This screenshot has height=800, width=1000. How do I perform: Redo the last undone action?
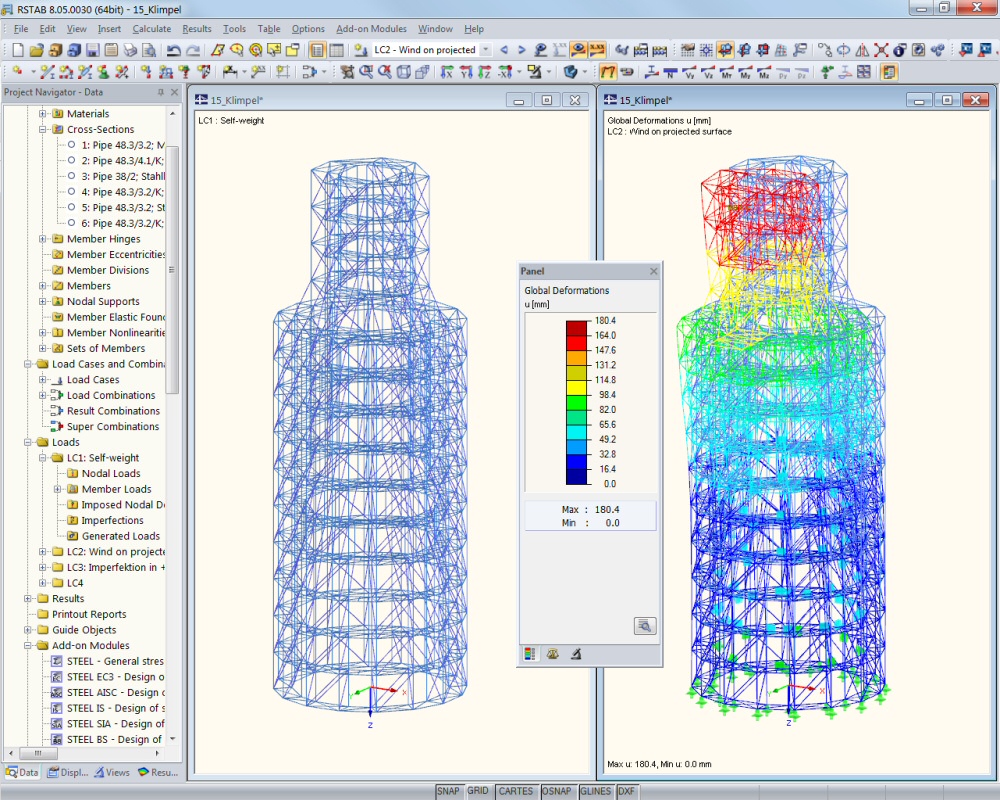pyautogui.click(x=192, y=50)
